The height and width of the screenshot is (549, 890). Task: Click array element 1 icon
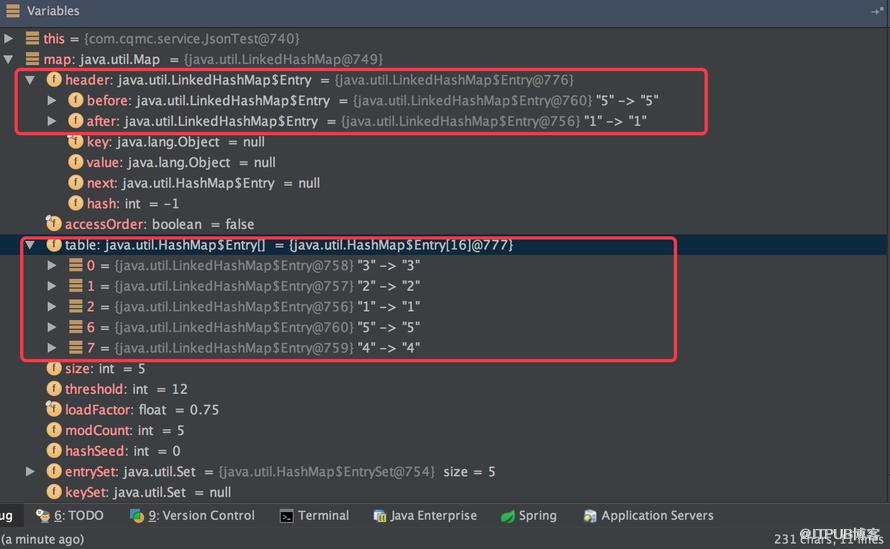pos(75,286)
